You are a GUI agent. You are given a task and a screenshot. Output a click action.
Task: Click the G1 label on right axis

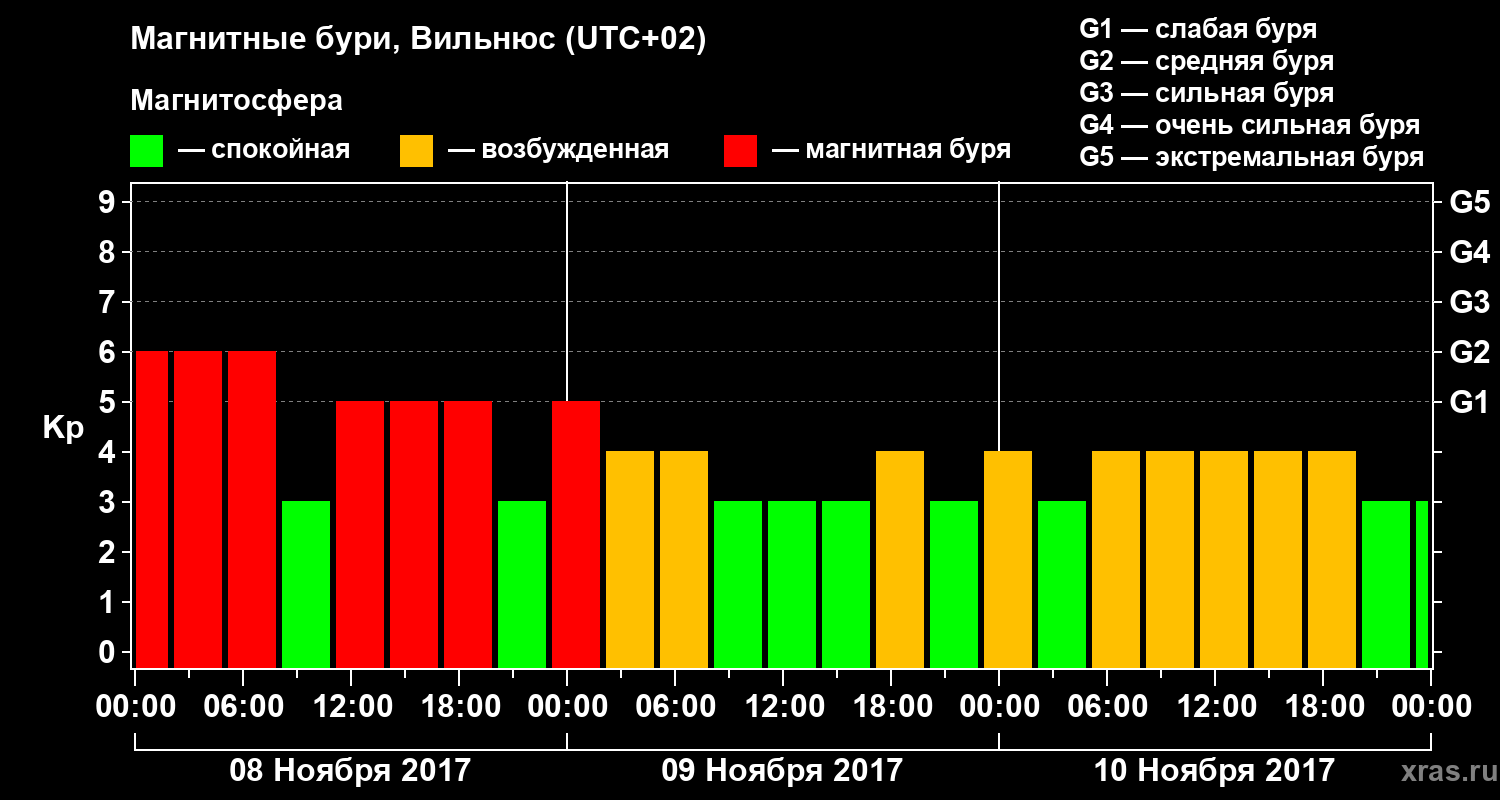pos(1469,402)
